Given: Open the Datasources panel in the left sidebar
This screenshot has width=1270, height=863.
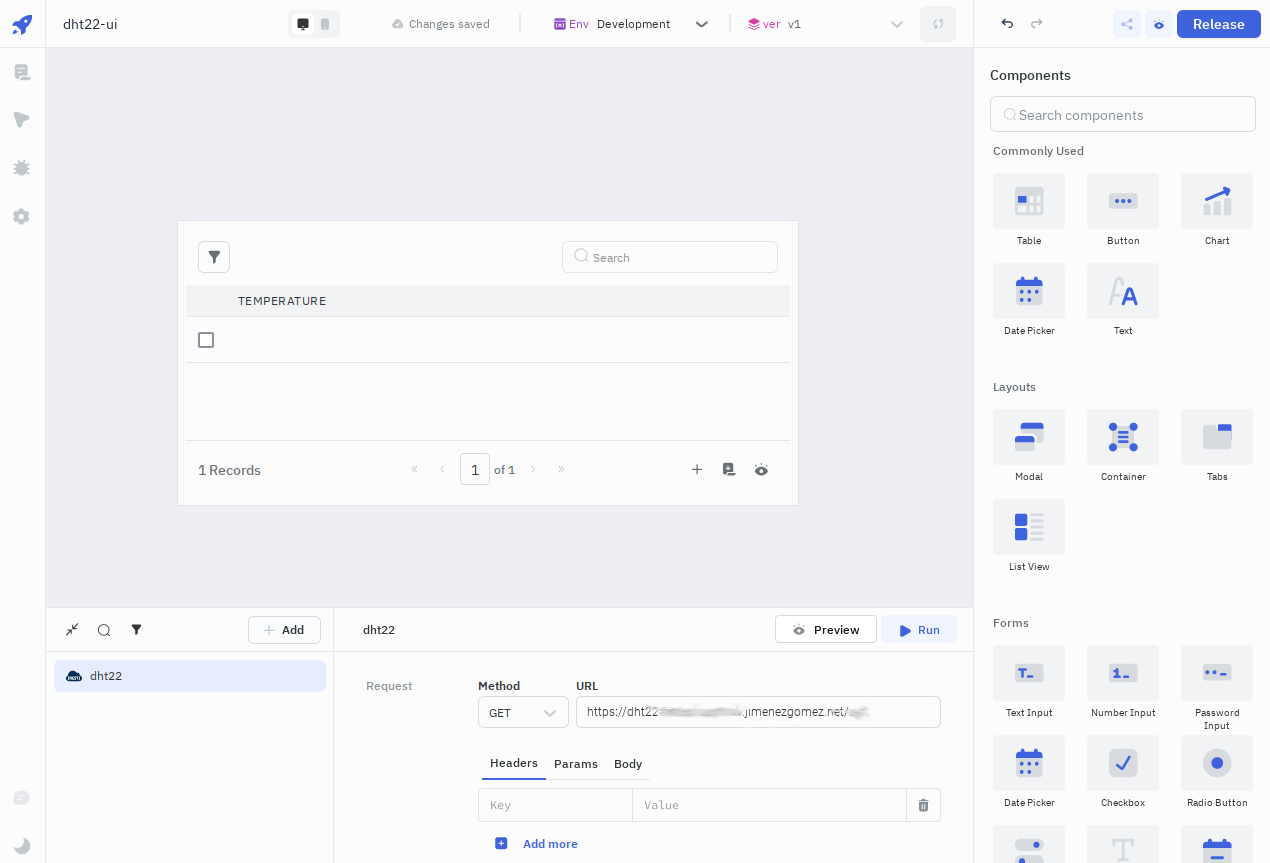Looking at the screenshot, I should (21, 72).
